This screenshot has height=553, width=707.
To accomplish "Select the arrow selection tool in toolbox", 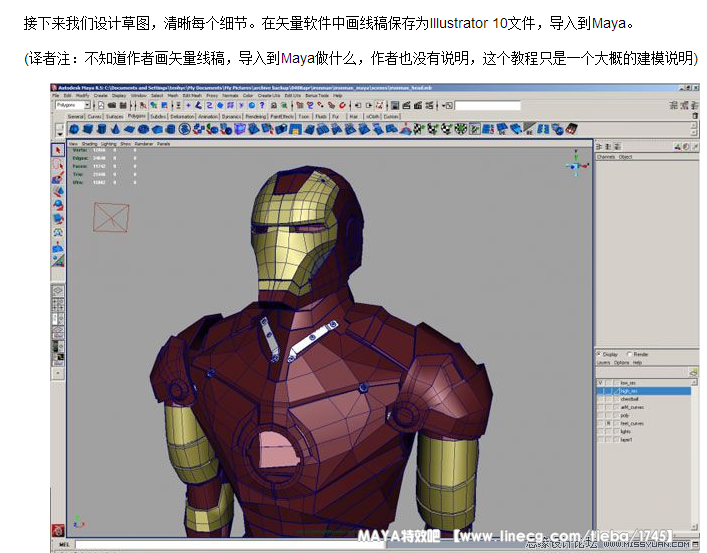I will pyautogui.click(x=58, y=150).
